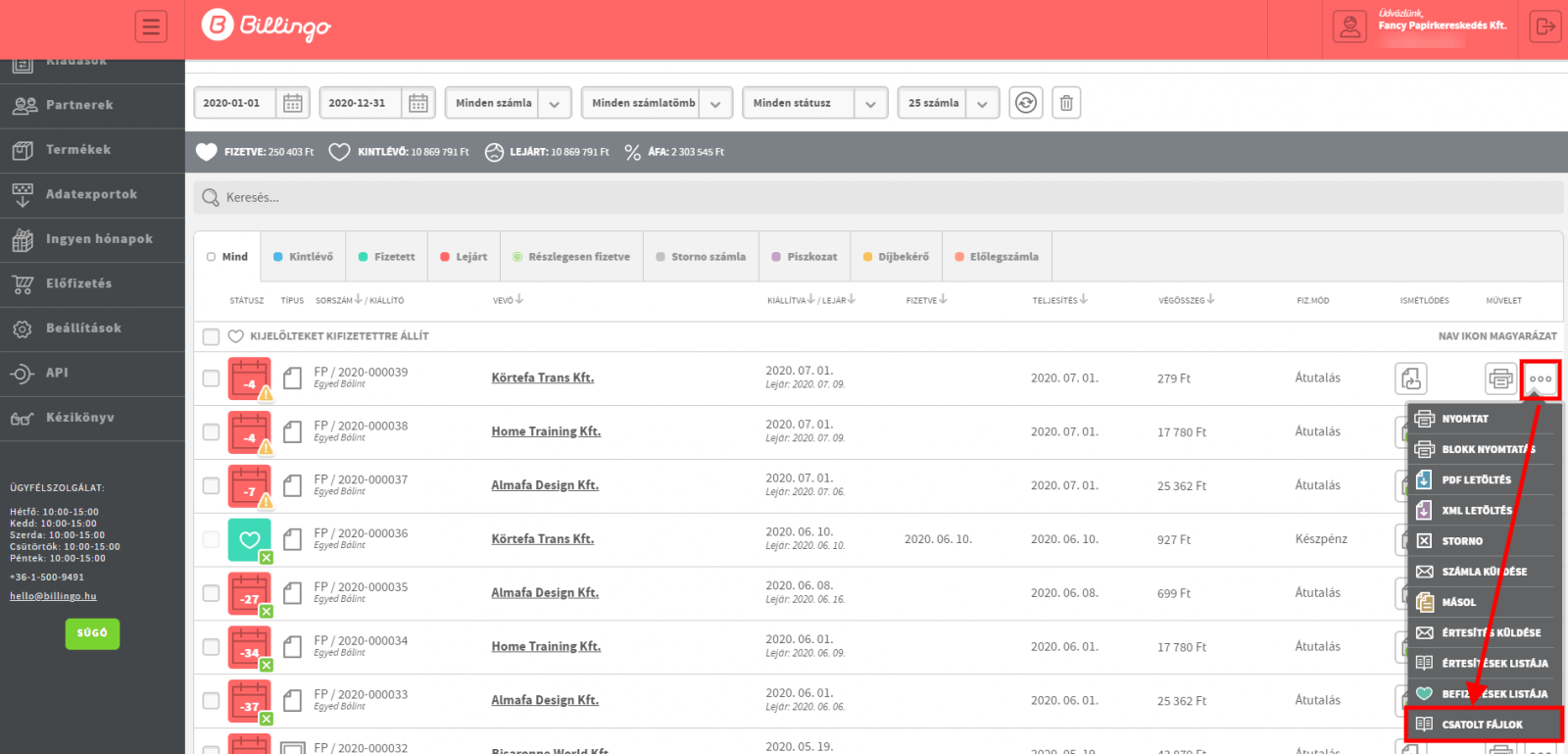Image resolution: width=1568 pixels, height=754 pixels.
Task: Sort by Vevő column
Action: click(508, 300)
